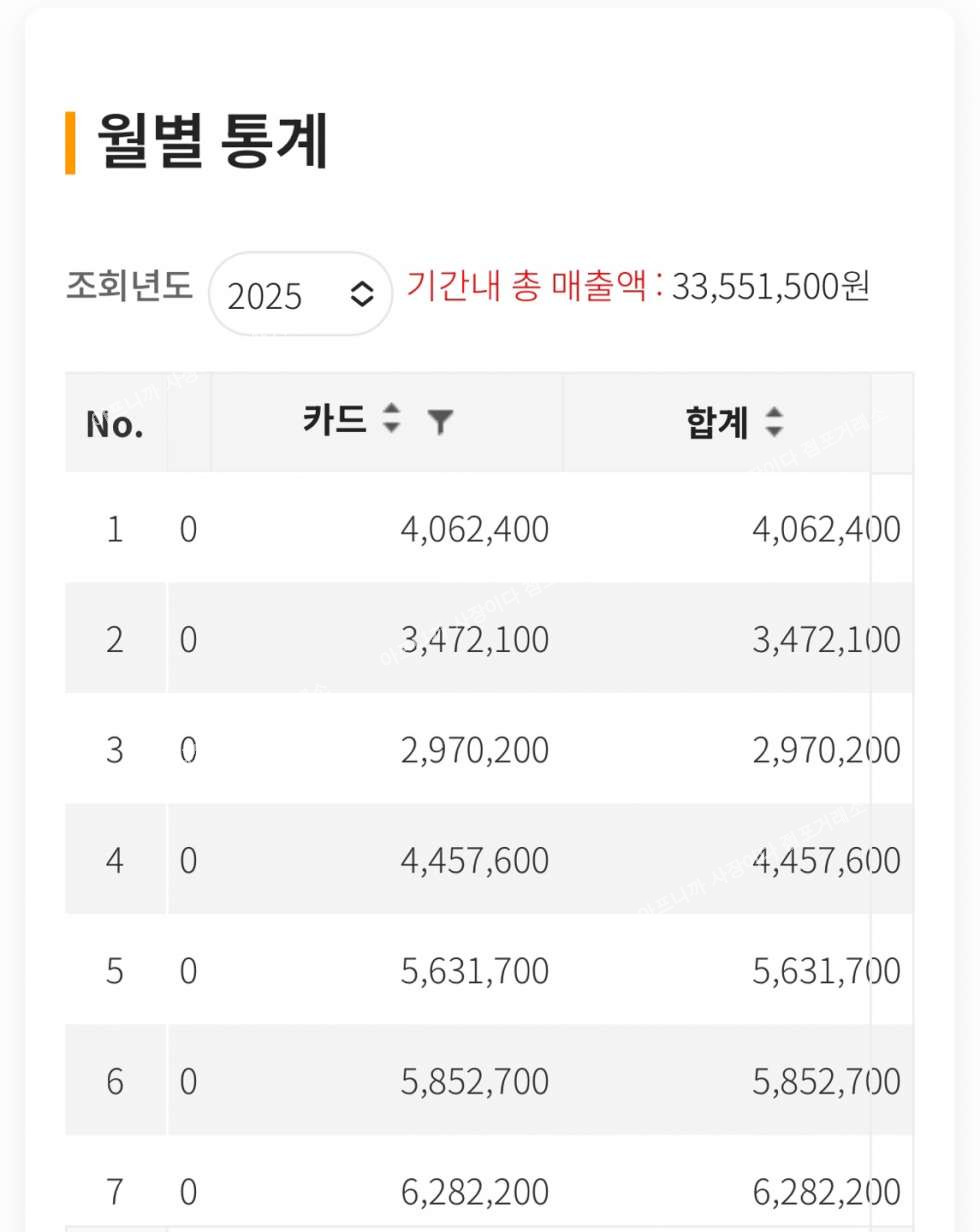
Task: Select the total sales amount 33,551,500원
Action: (770, 287)
